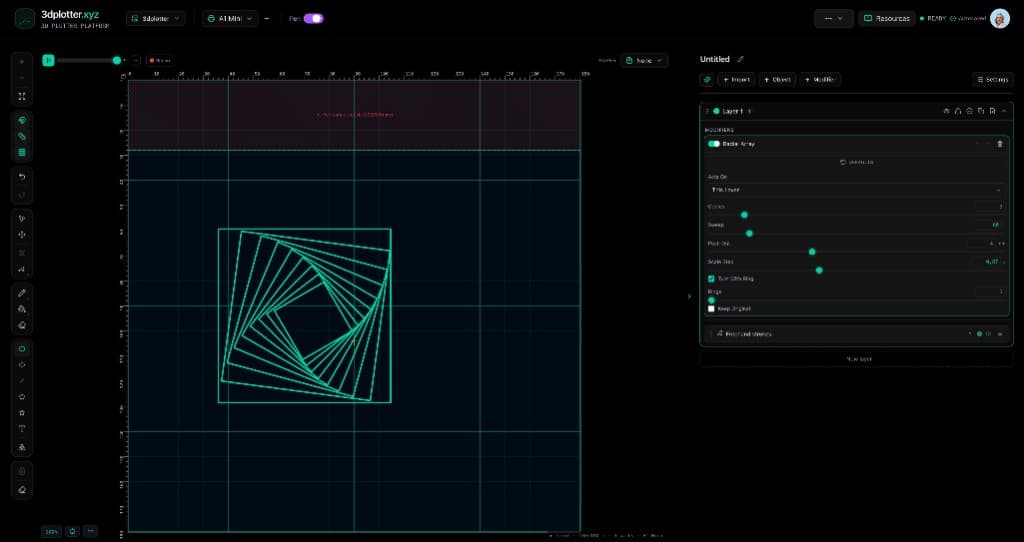Toggle Layer 1 visibility dot
This screenshot has height=542, width=1024.
pyautogui.click(x=716, y=112)
